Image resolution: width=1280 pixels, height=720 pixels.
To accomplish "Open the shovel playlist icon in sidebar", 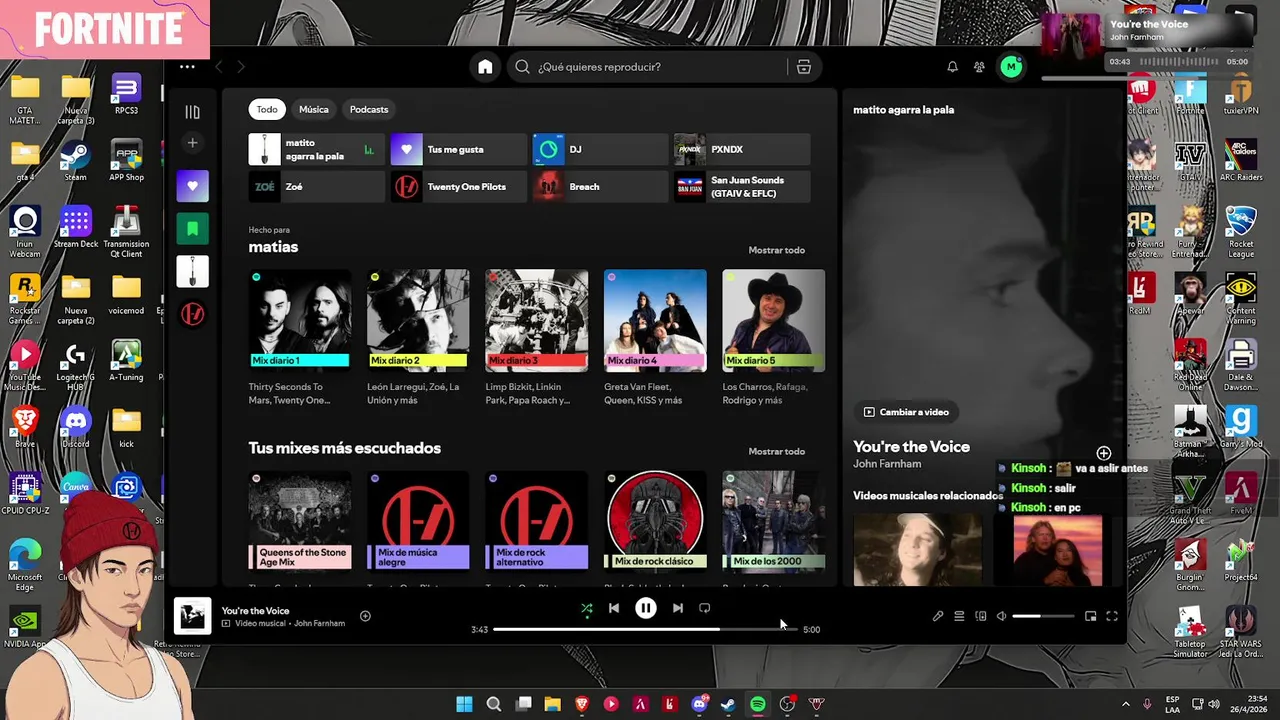I will (193, 271).
